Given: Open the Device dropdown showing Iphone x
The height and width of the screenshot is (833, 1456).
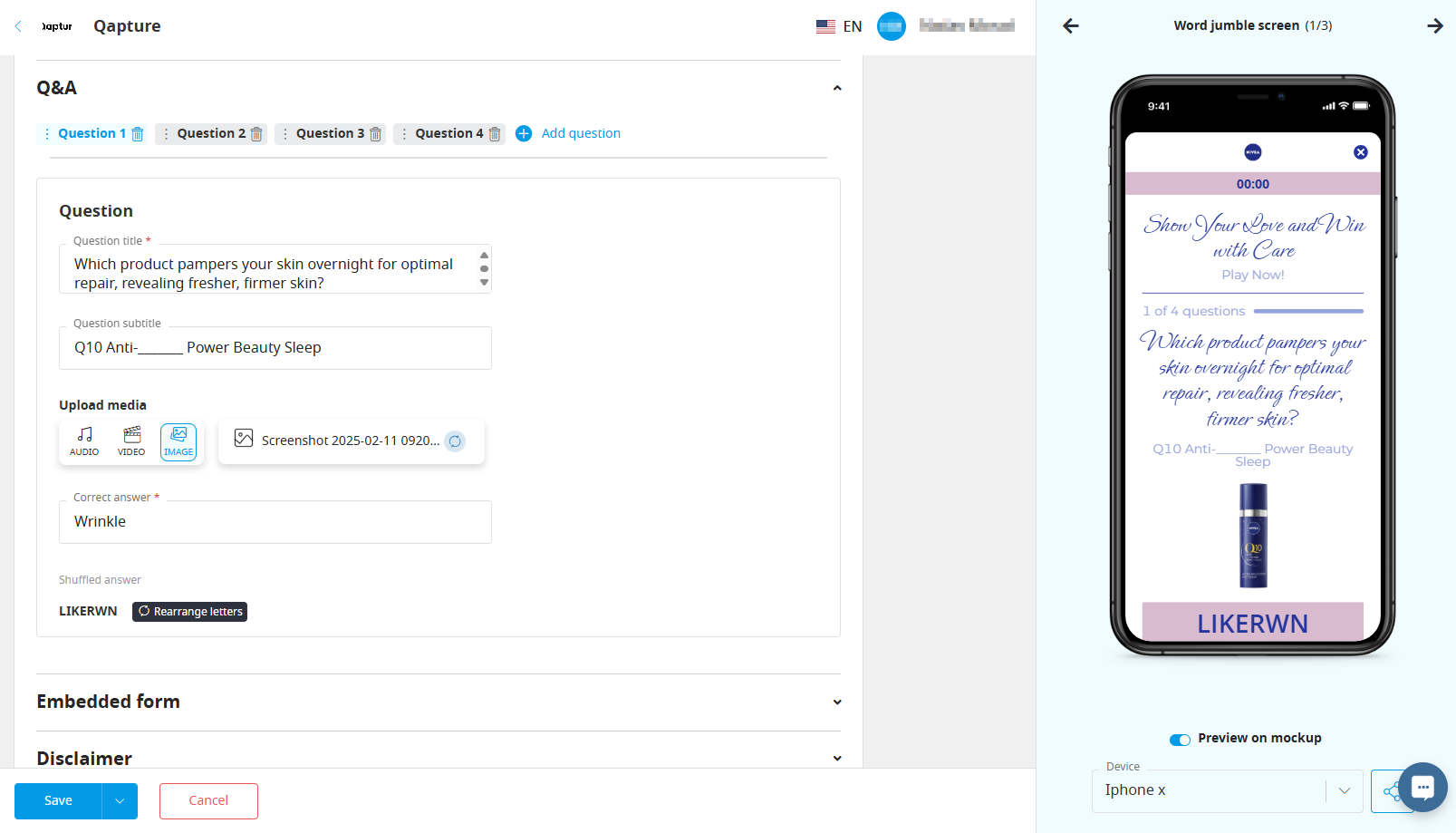Looking at the screenshot, I should [x=1227, y=790].
